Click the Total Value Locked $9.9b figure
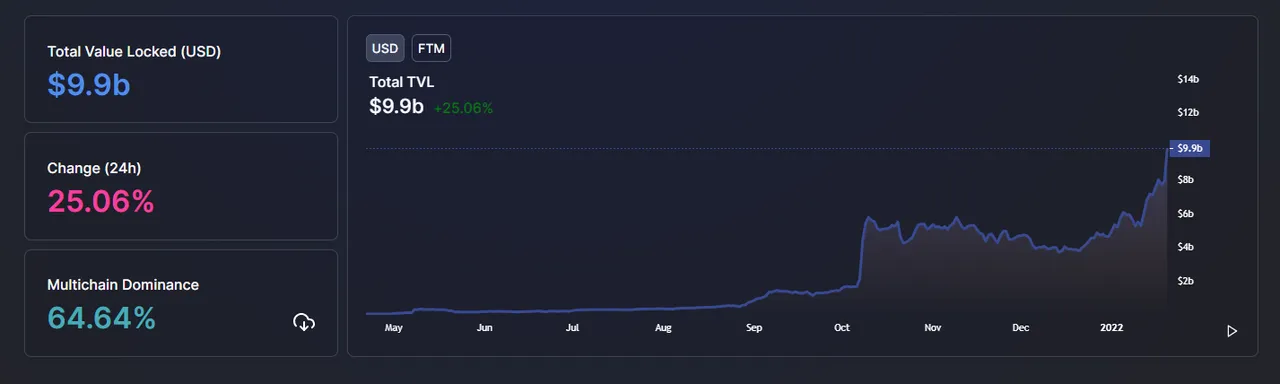Viewport: 1280px width, 384px height. [89, 85]
